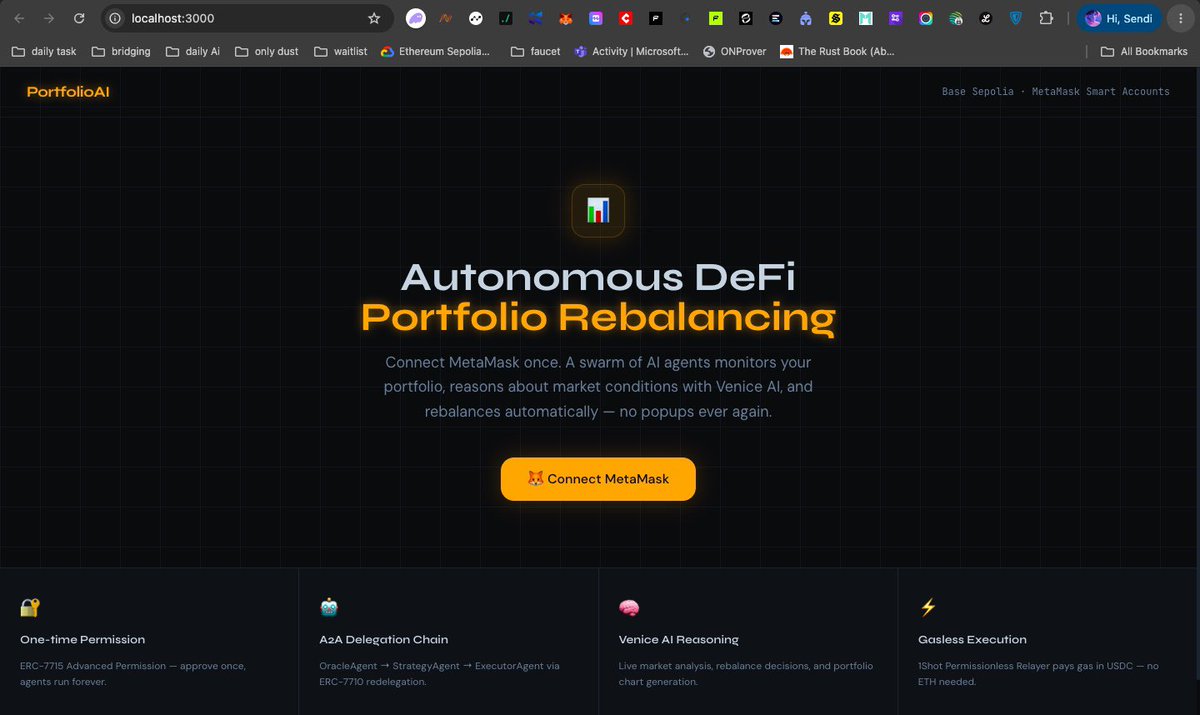Click the bar chart app icon
This screenshot has width=1200, height=715.
coord(598,210)
